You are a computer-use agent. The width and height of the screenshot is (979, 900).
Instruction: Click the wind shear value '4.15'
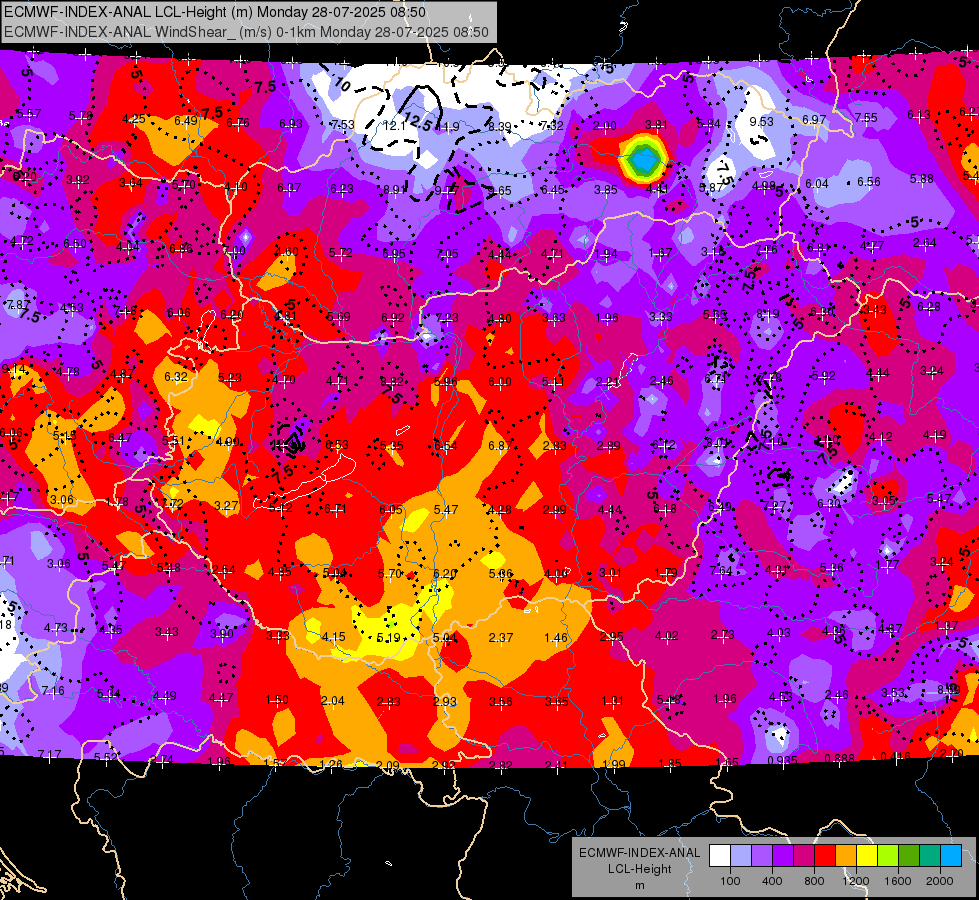pos(333,637)
